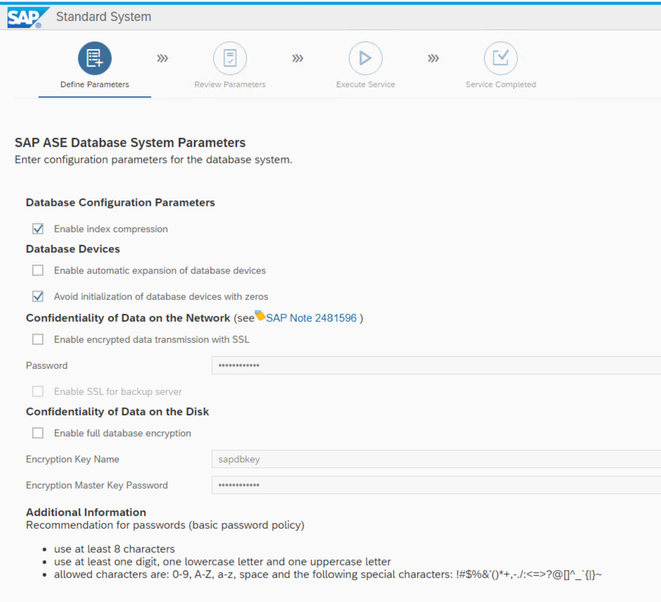Image resolution: width=661 pixels, height=602 pixels.
Task: Enable full database encryption checkbox
Action: click(38, 433)
